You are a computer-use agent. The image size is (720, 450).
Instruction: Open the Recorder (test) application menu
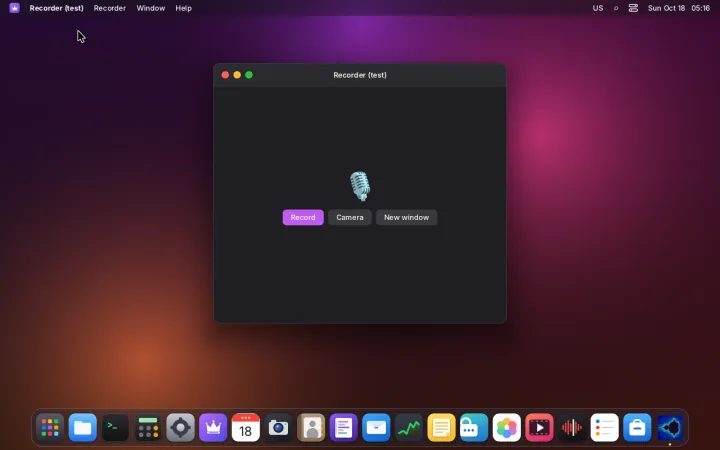click(x=56, y=8)
